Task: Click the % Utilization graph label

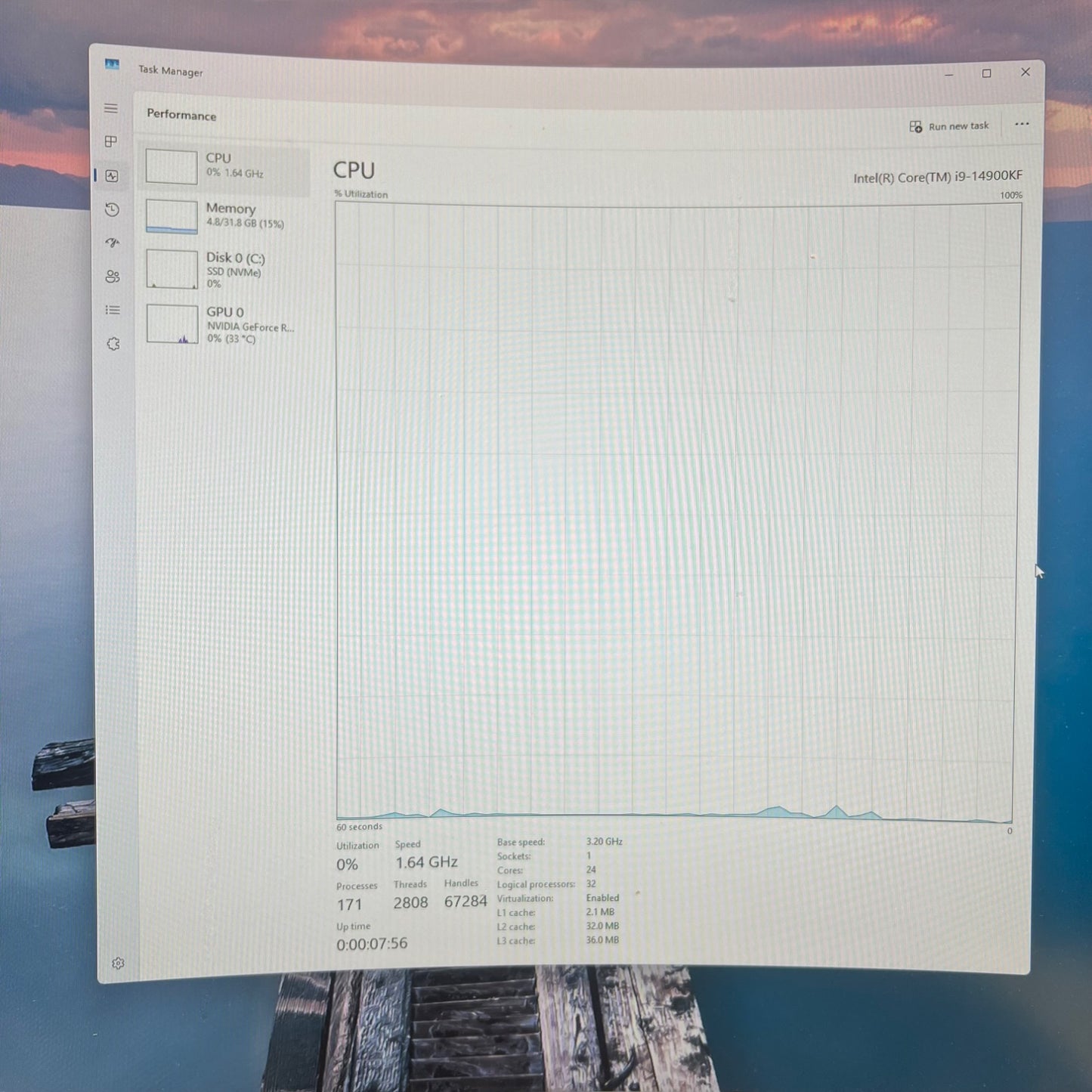Action: (x=361, y=194)
